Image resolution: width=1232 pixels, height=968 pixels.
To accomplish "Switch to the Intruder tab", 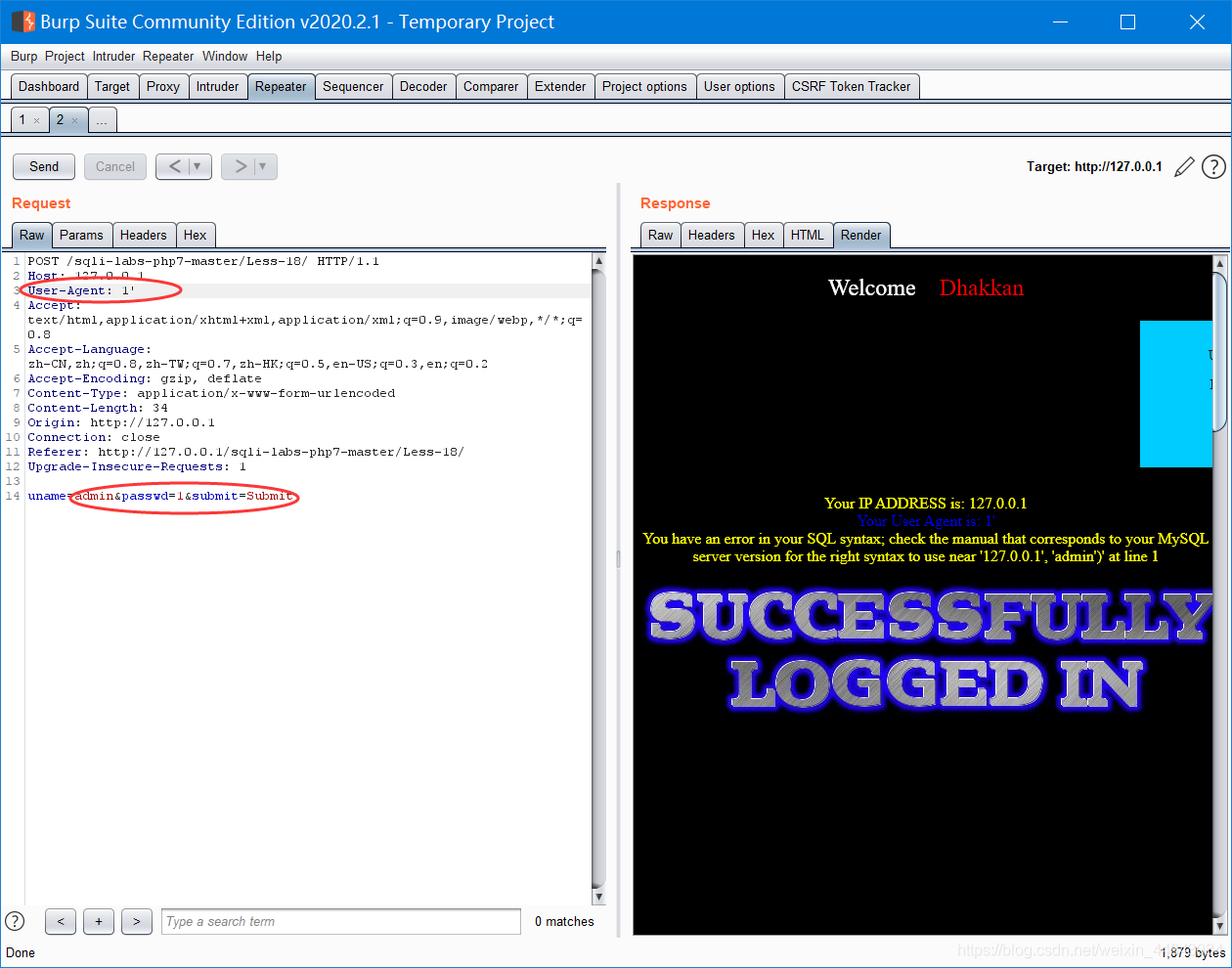I will (217, 86).
